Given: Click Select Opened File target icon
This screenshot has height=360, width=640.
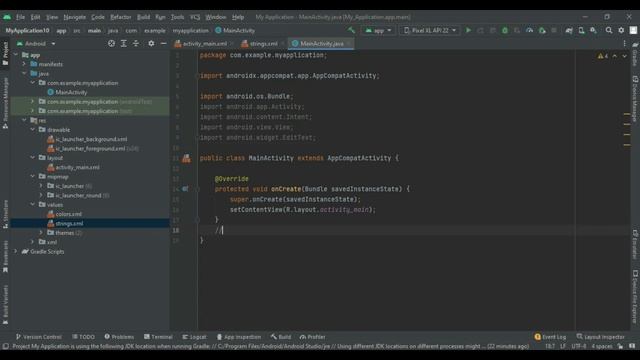Looking at the screenshot, I should pos(111,44).
